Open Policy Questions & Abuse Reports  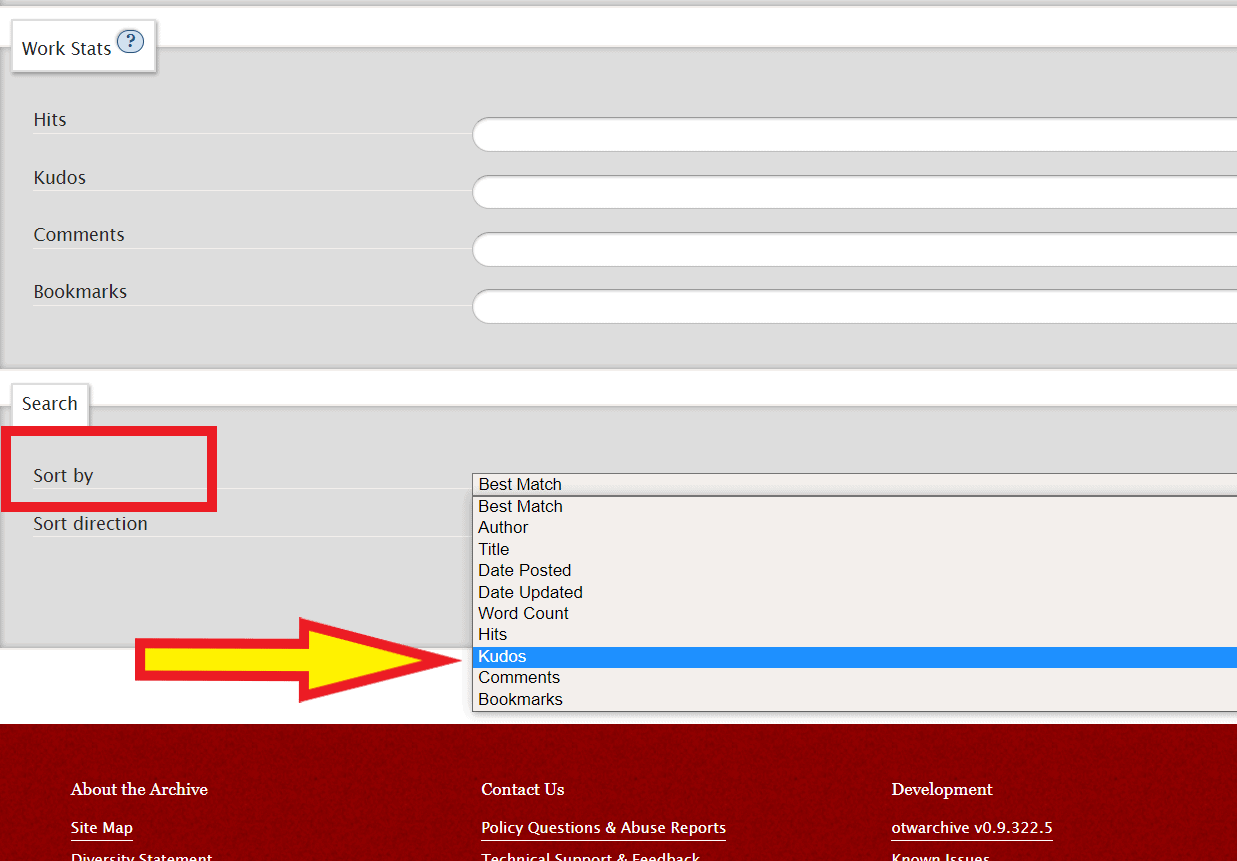pos(603,827)
